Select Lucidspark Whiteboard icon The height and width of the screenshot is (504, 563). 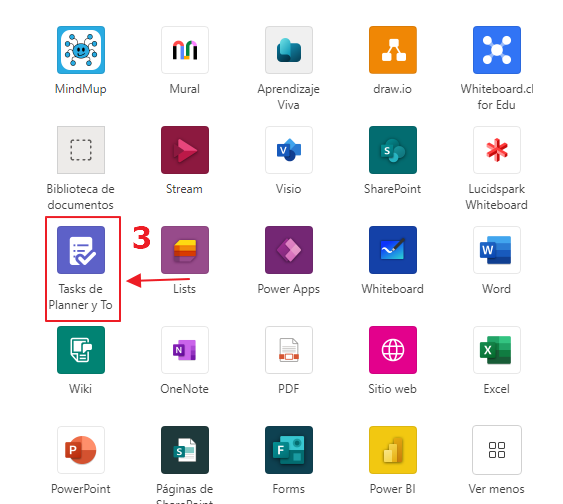497,150
